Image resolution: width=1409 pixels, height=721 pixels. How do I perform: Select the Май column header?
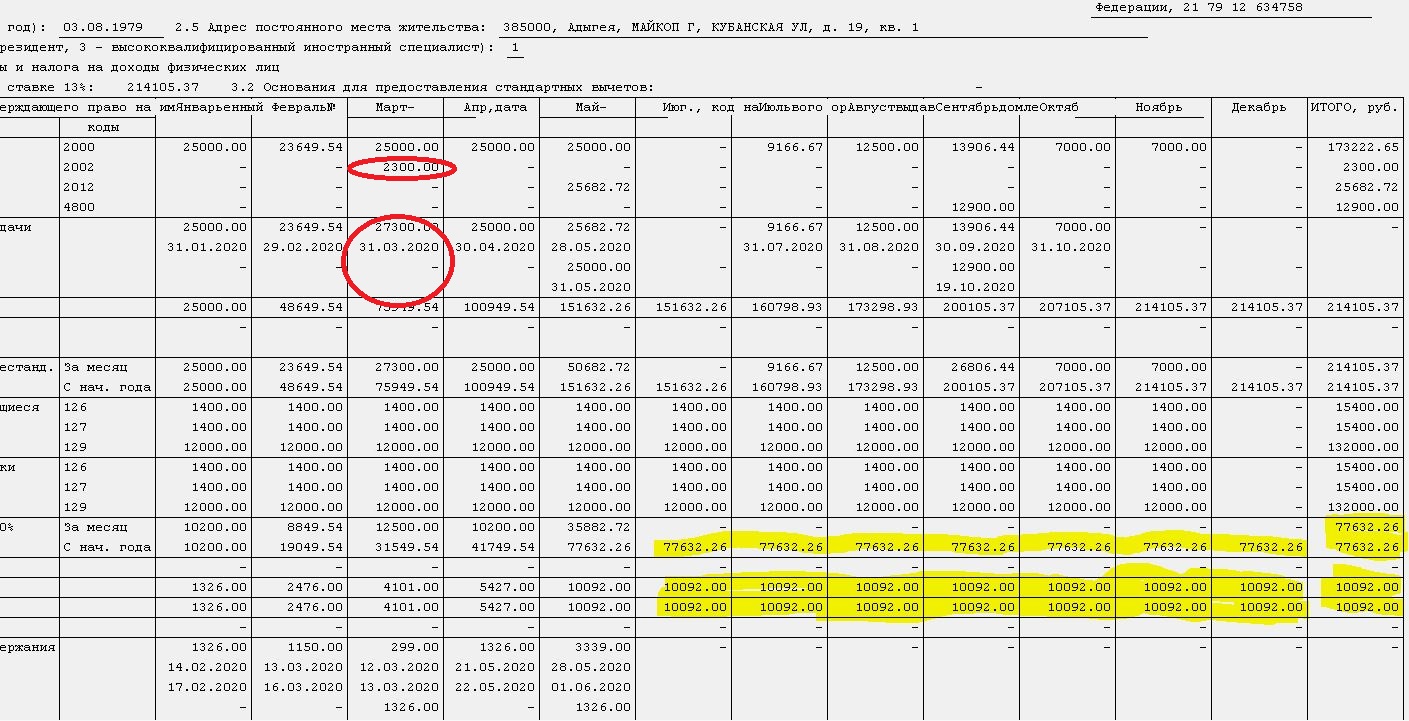(x=591, y=107)
